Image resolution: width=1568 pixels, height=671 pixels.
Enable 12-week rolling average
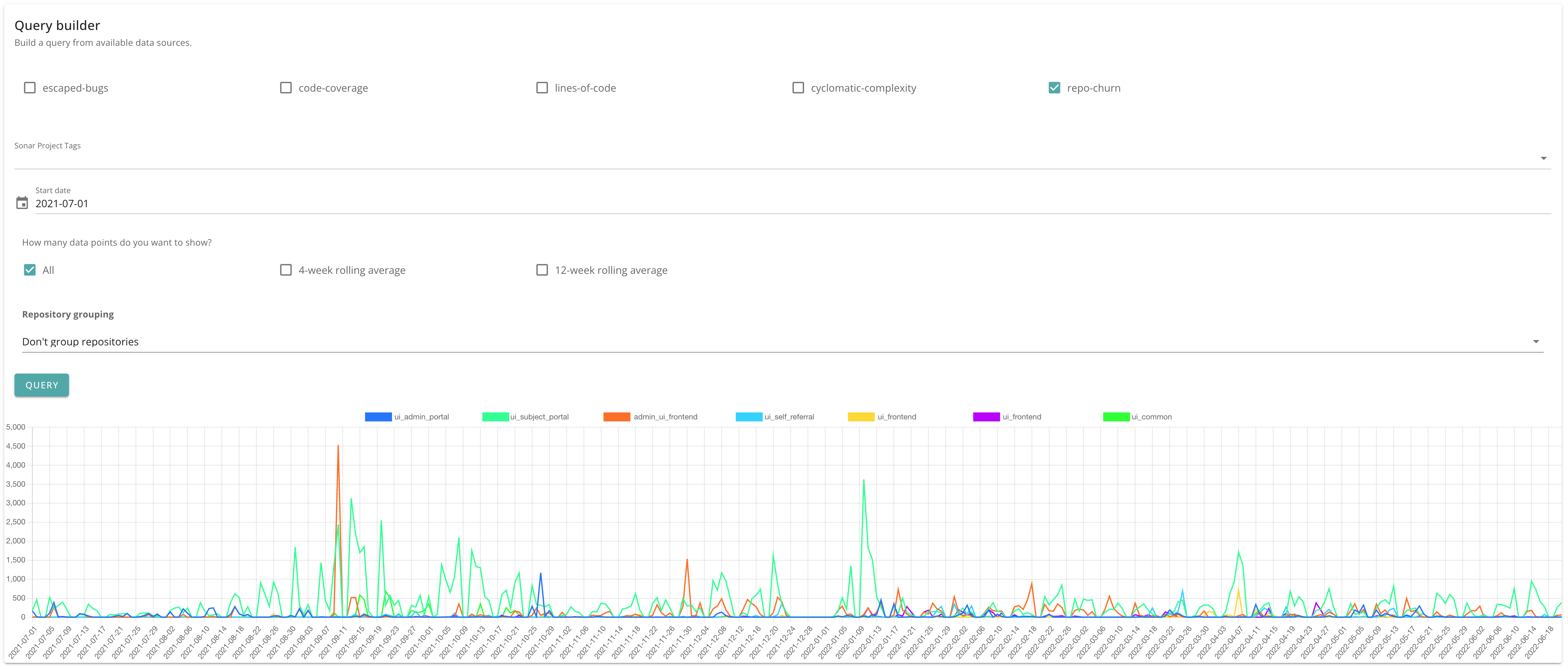point(542,270)
